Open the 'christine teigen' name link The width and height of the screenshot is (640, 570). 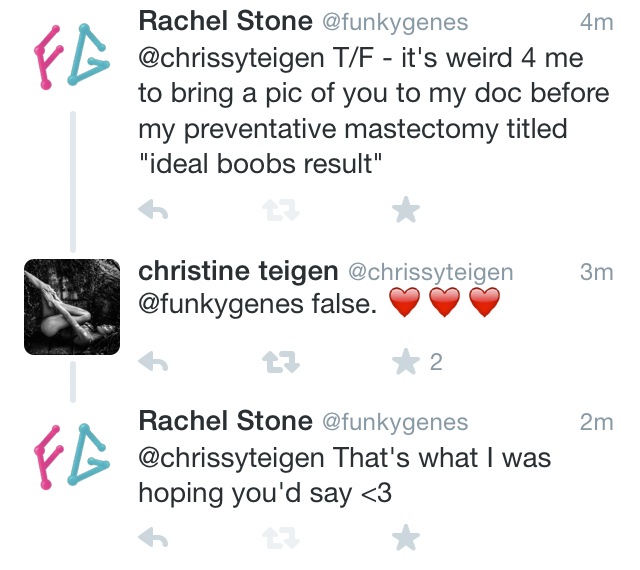(x=237, y=271)
